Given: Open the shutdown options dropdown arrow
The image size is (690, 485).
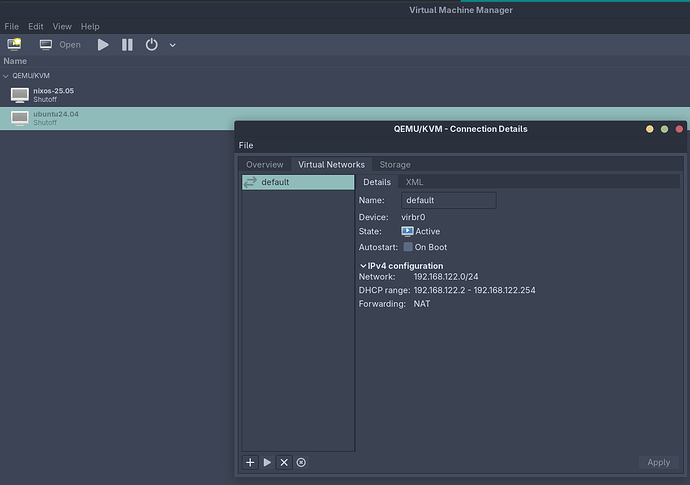Looking at the screenshot, I should pyautogui.click(x=173, y=45).
